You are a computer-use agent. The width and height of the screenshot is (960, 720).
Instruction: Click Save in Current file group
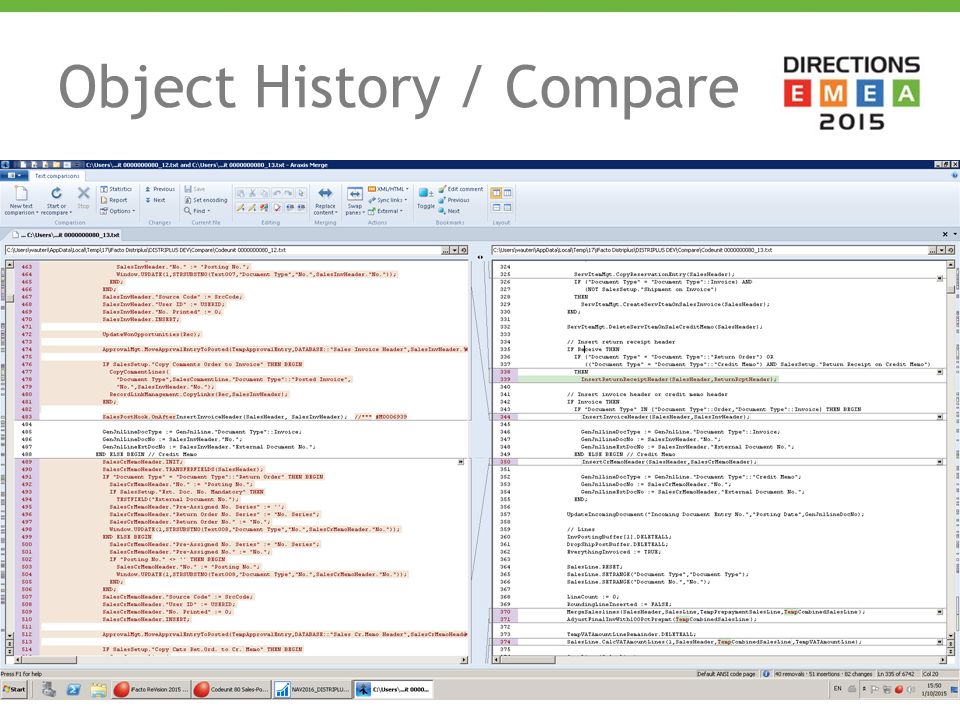coord(195,189)
